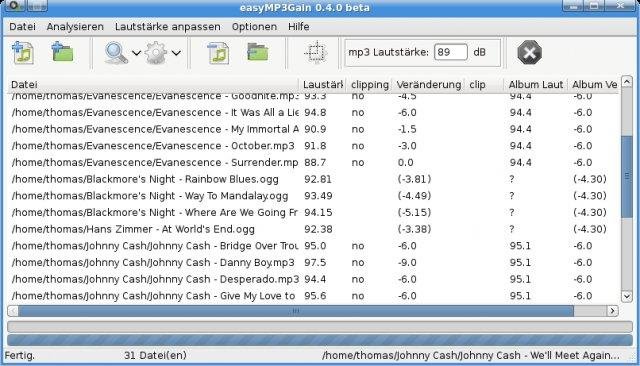Select the Evanescence - Surrender row
Image resolution: width=640 pixels, height=366 pixels.
click(313, 163)
